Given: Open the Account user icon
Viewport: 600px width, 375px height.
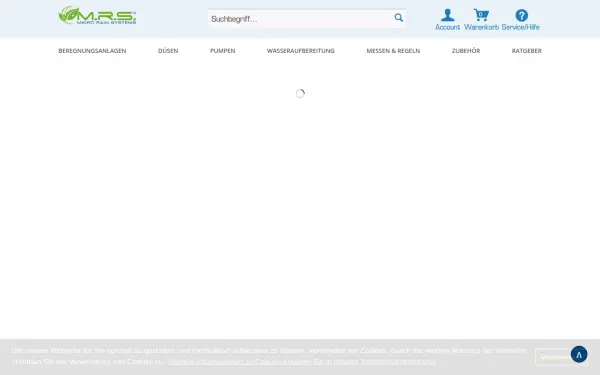Looking at the screenshot, I should pyautogui.click(x=447, y=15).
